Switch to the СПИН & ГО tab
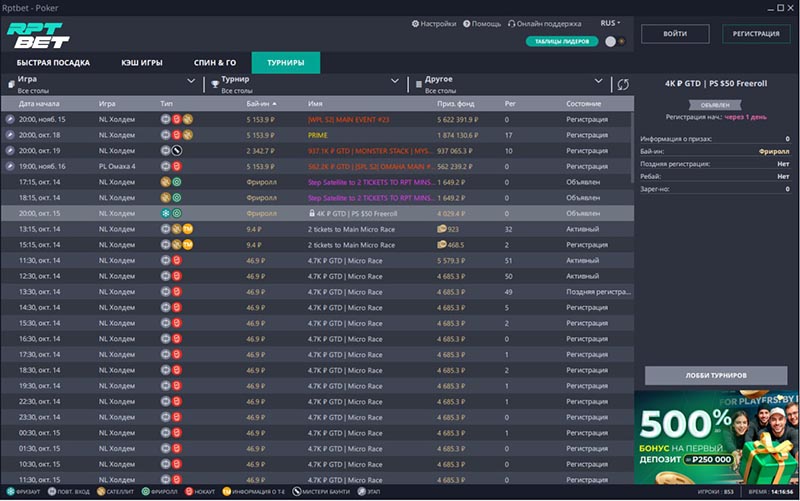Screen dimensions: 800x501 (x=213, y=63)
